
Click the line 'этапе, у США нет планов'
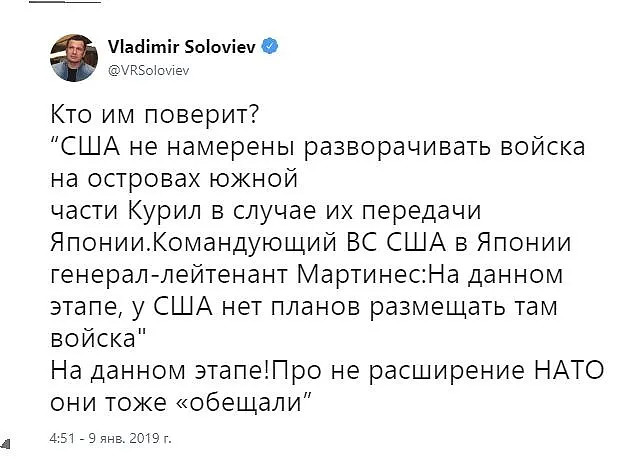coord(205,307)
